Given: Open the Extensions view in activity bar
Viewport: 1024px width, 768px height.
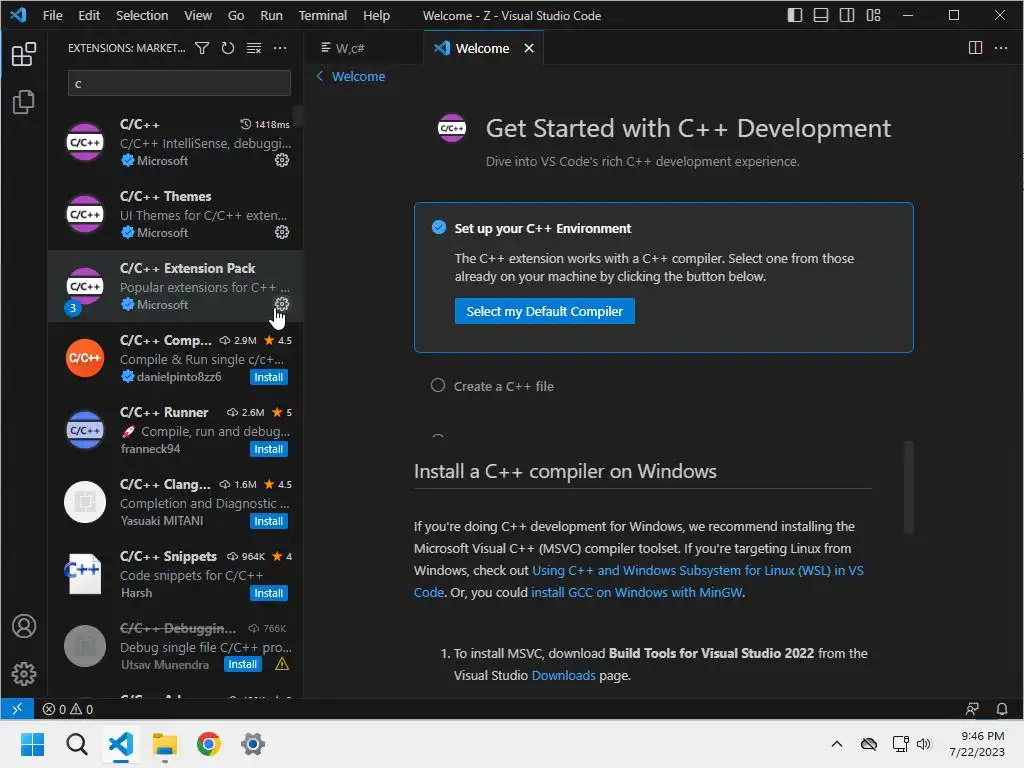Looking at the screenshot, I should click(24, 54).
